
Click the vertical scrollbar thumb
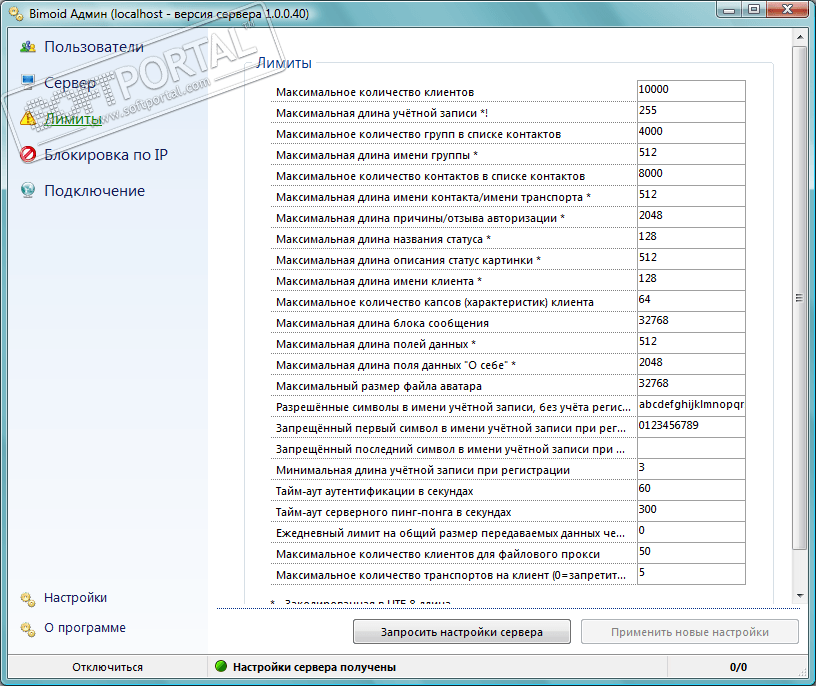(x=799, y=297)
